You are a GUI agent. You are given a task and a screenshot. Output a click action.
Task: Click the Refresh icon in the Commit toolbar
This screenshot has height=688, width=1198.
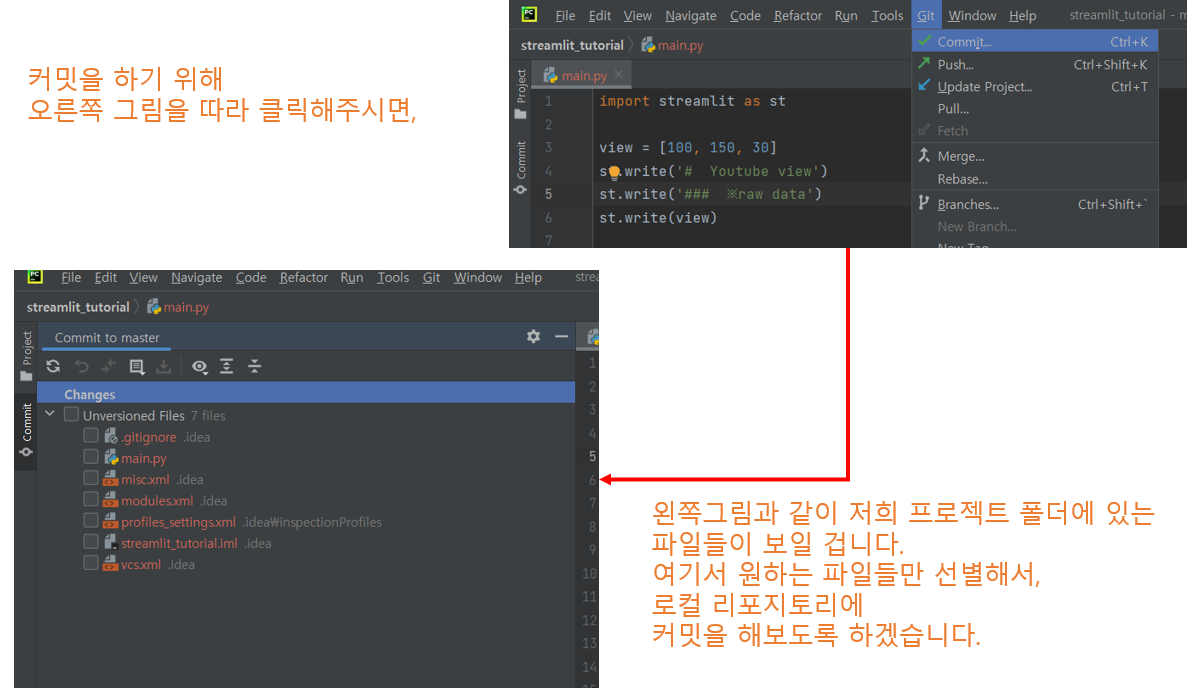53,366
